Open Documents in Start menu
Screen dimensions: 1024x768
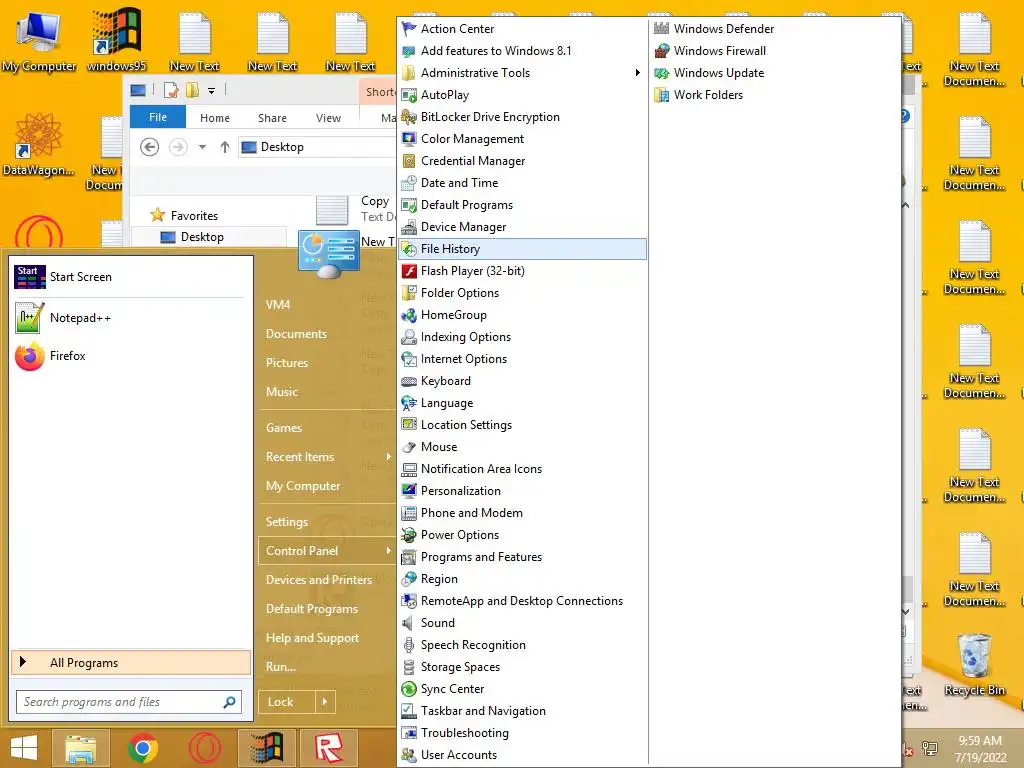(296, 334)
